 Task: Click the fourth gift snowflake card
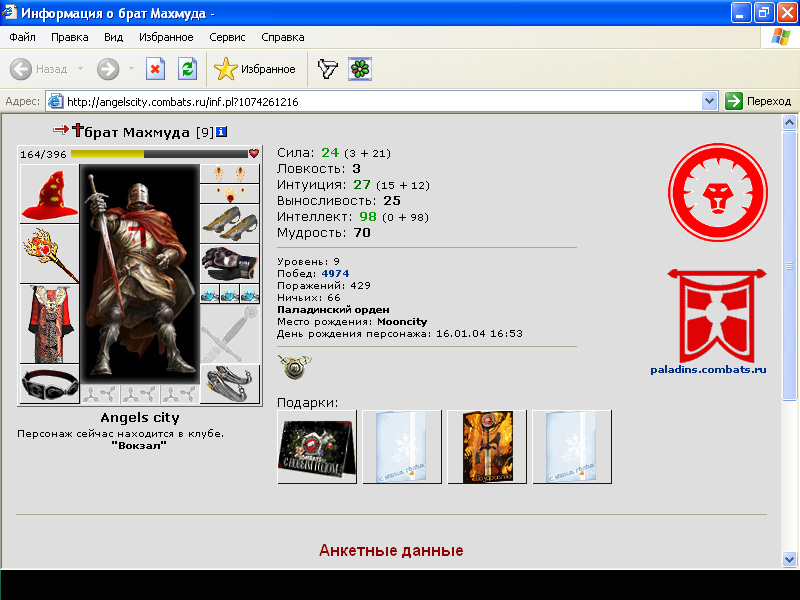(x=572, y=446)
